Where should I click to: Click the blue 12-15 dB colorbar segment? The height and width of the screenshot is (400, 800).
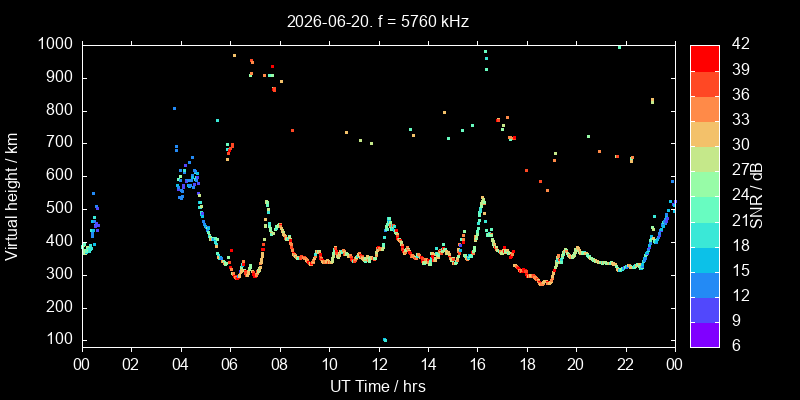point(705,284)
